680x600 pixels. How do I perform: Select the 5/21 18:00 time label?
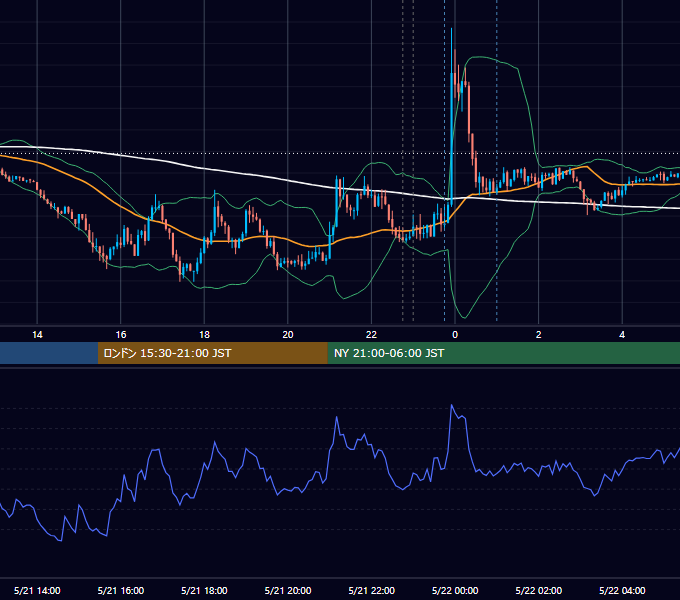204,590
